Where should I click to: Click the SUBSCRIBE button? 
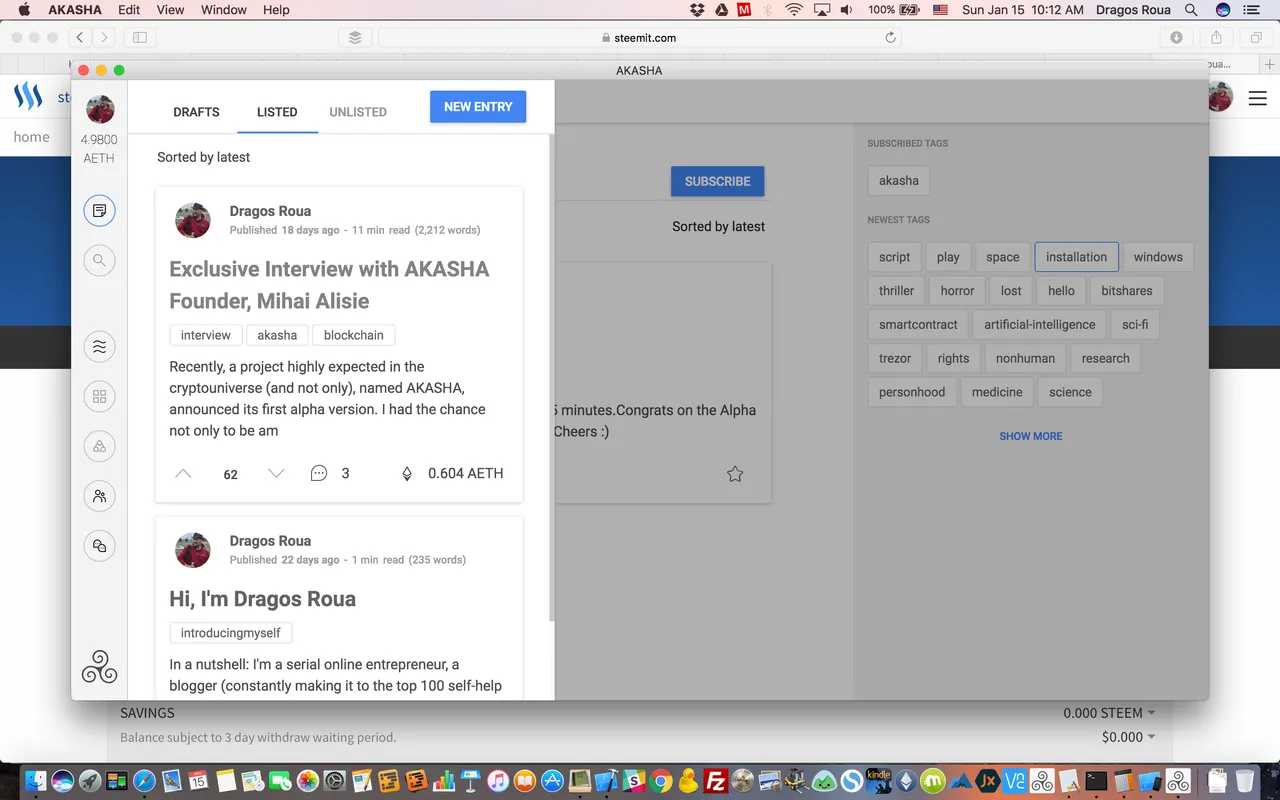717,182
